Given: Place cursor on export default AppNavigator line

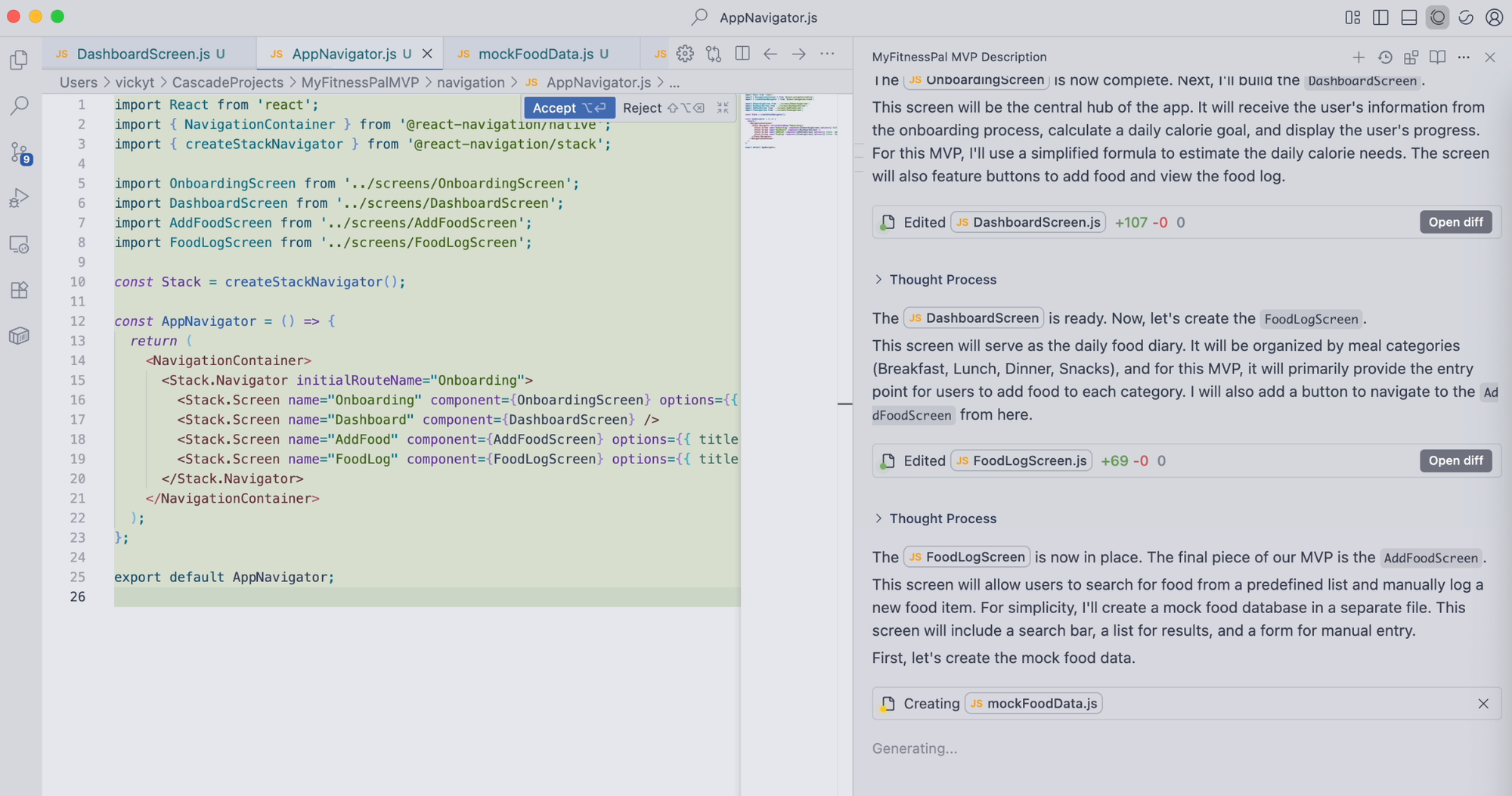Looking at the screenshot, I should click(x=224, y=577).
